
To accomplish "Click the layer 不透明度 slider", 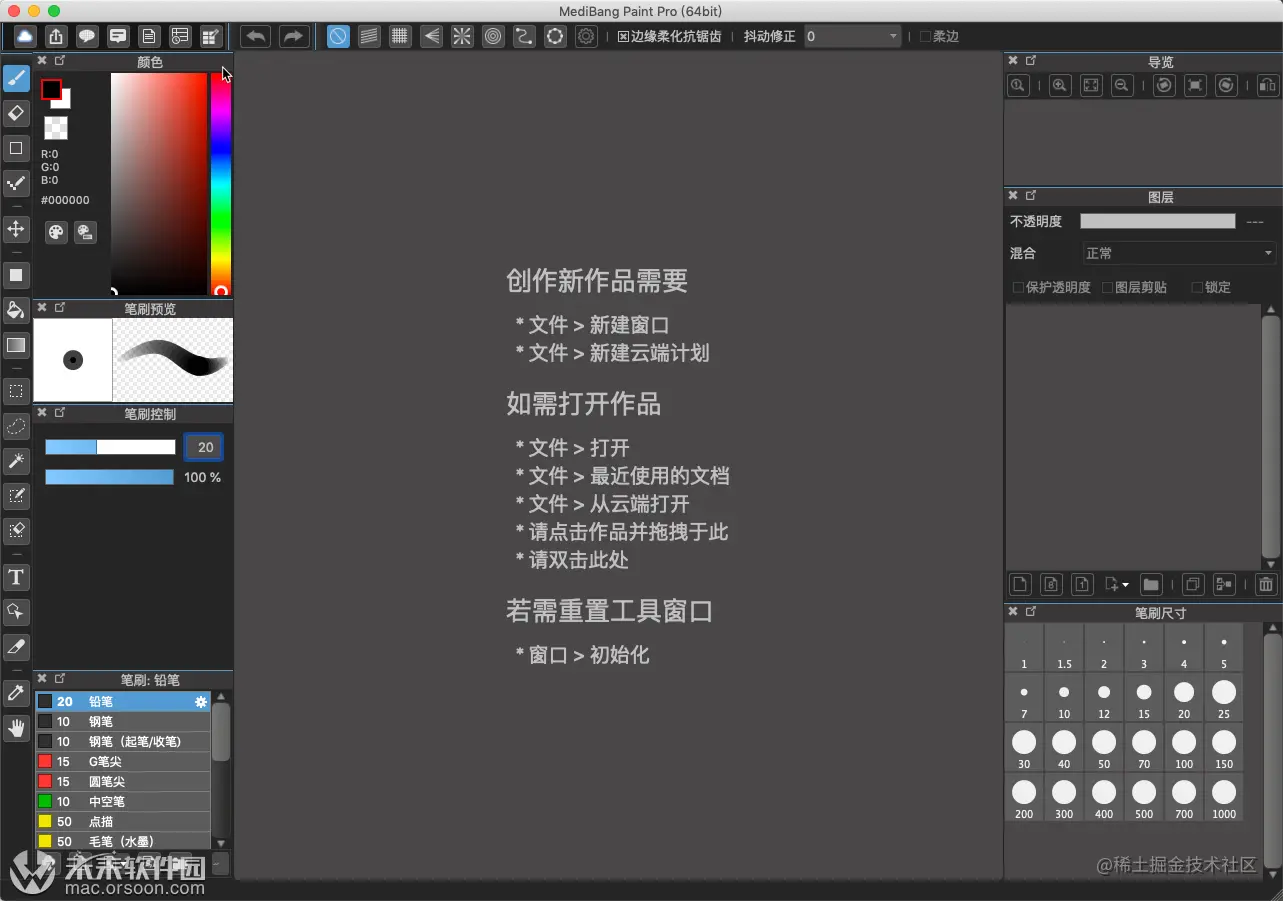I will tap(1158, 221).
